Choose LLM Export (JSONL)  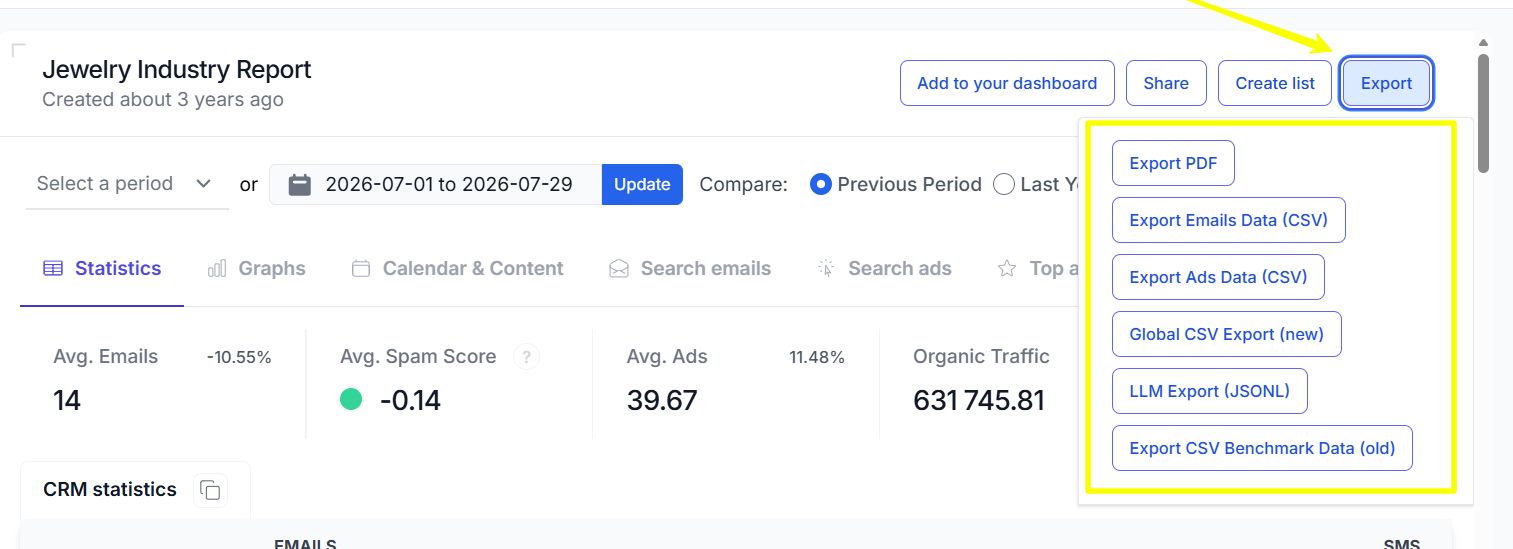pos(1209,391)
